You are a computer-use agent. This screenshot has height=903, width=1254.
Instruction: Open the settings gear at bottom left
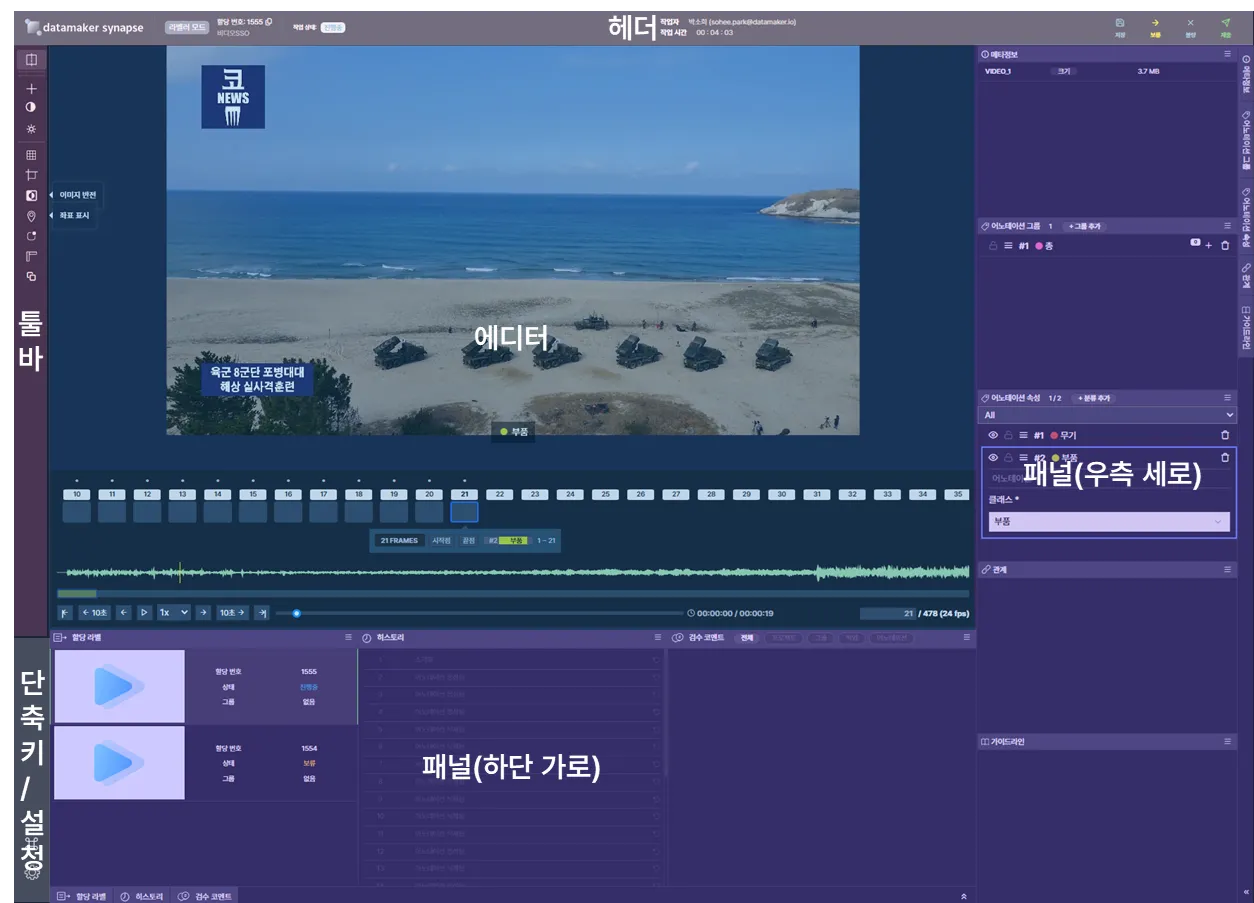(x=31, y=872)
